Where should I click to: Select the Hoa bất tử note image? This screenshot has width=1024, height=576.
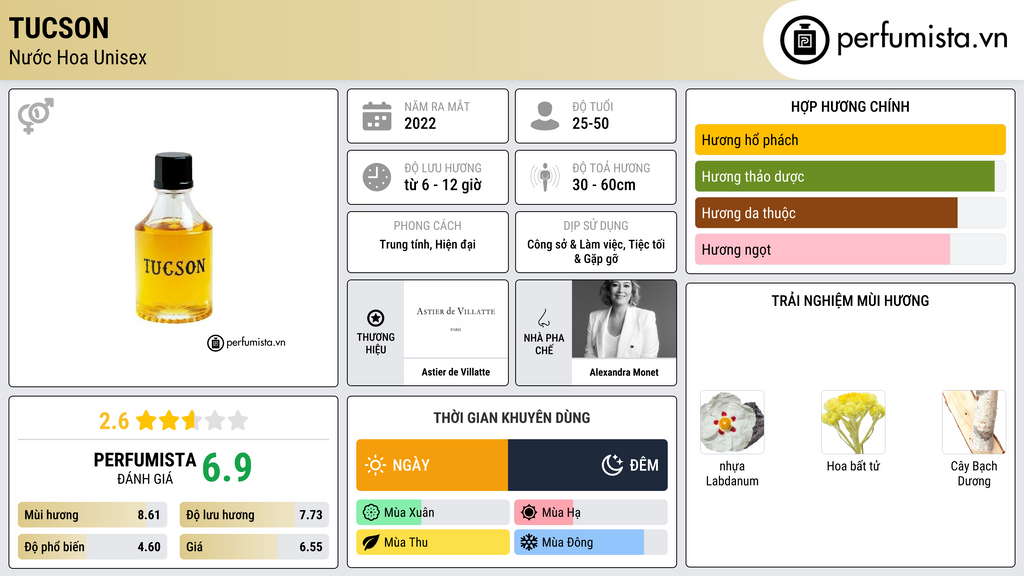(x=853, y=422)
